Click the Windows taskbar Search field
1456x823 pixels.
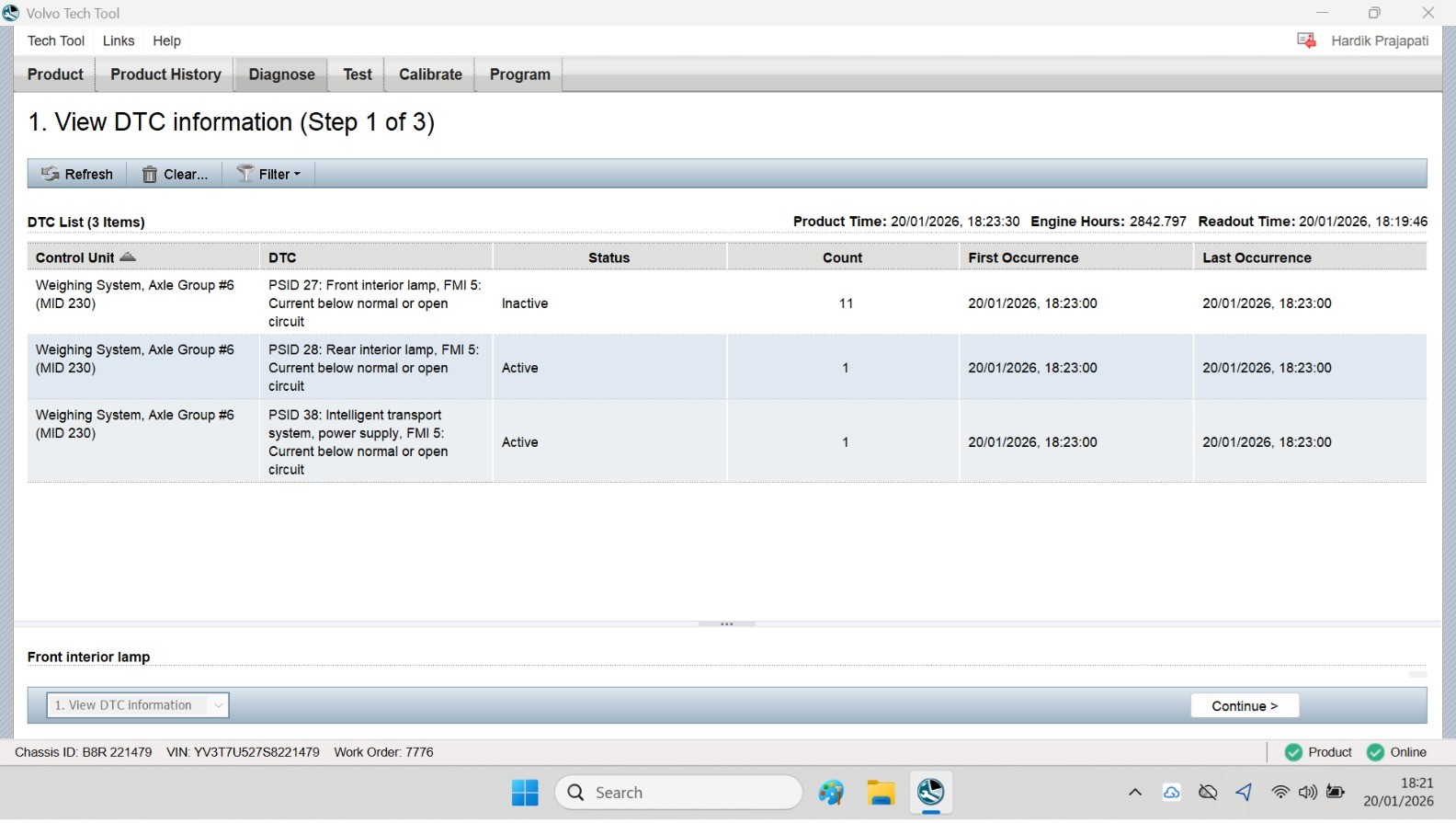point(678,792)
